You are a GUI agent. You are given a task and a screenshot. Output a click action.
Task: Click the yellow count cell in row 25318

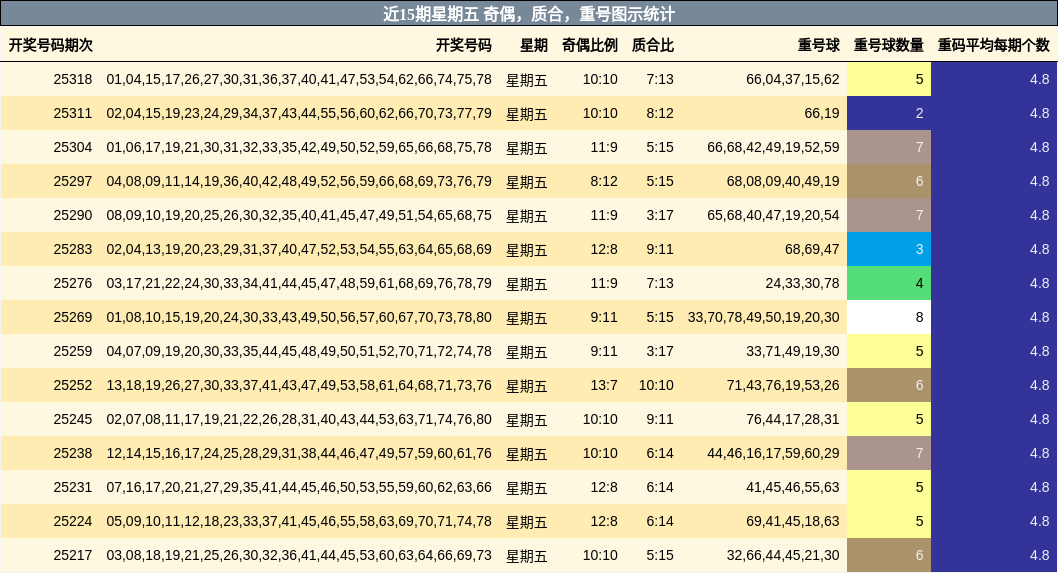(x=889, y=80)
